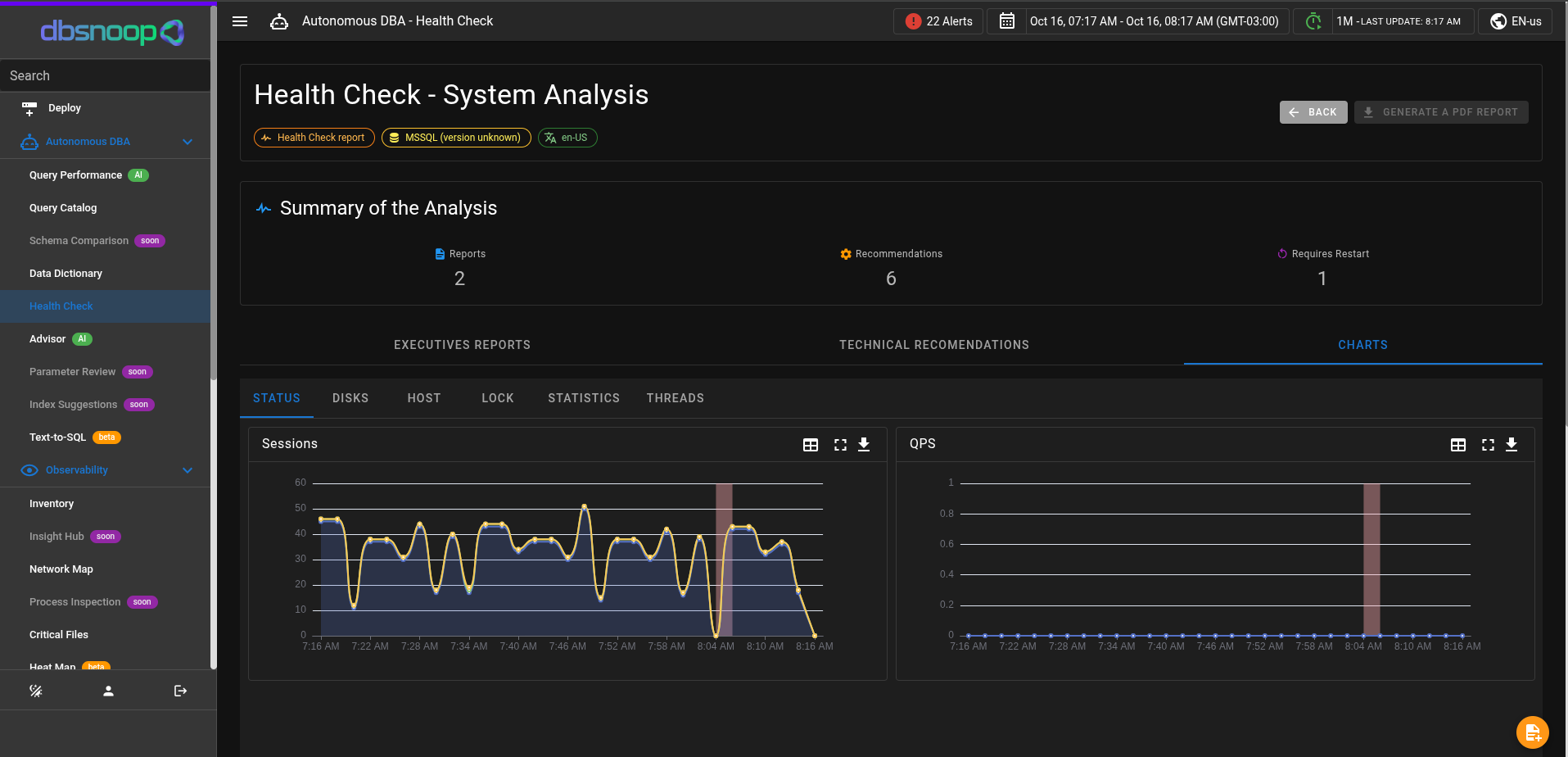Open the Threads chart tab
This screenshot has width=1568, height=757.
tap(675, 398)
